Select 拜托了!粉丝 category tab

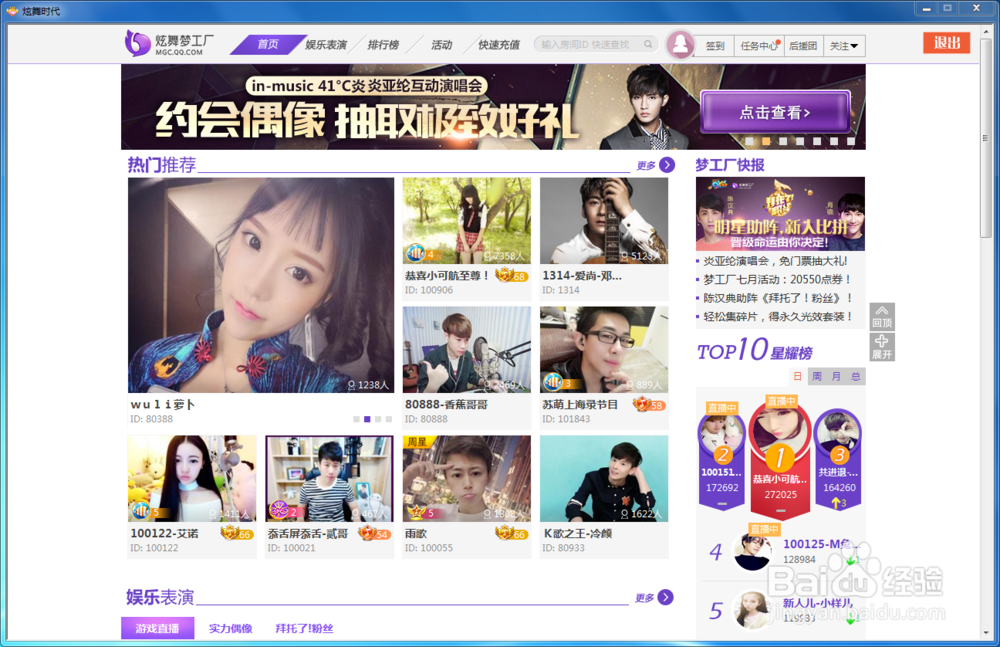[304, 628]
